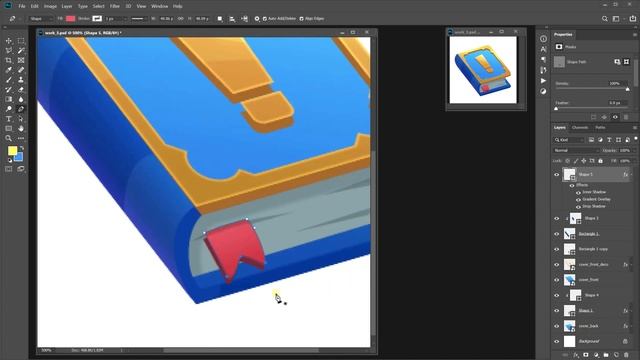Select the Horizontal Type tool
Screen dimensions: 640x360
(9, 119)
